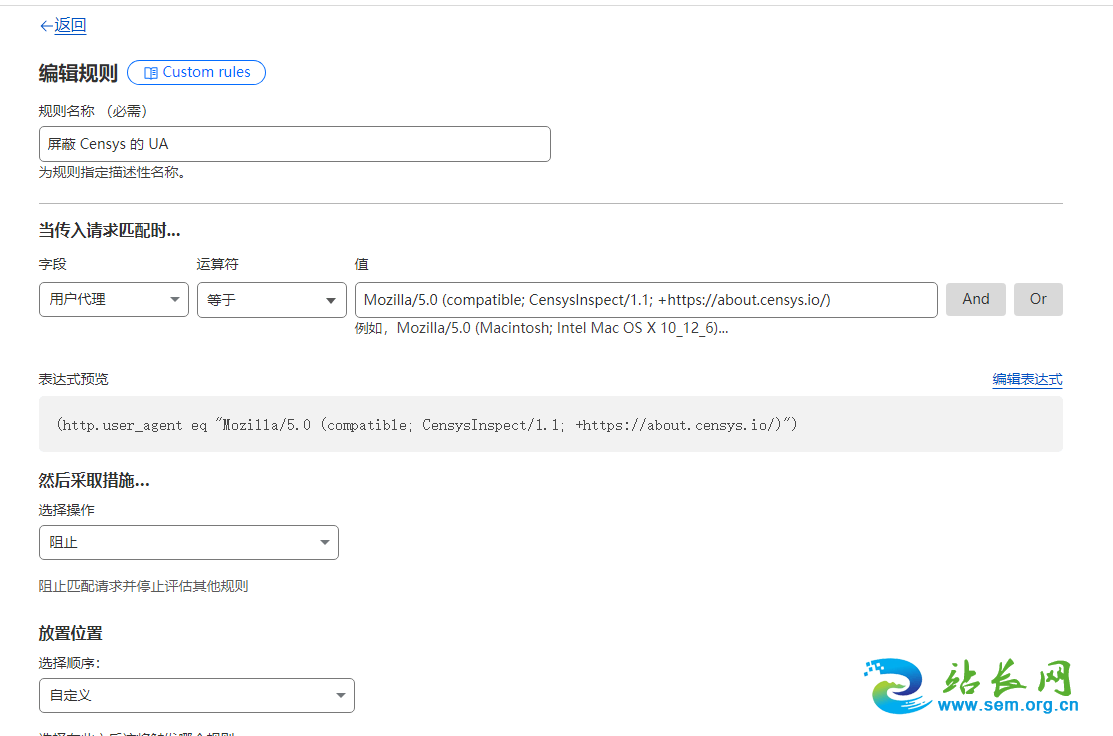The image size is (1113, 736).
Task: Click the 运算符 column label
Action: coord(217,264)
